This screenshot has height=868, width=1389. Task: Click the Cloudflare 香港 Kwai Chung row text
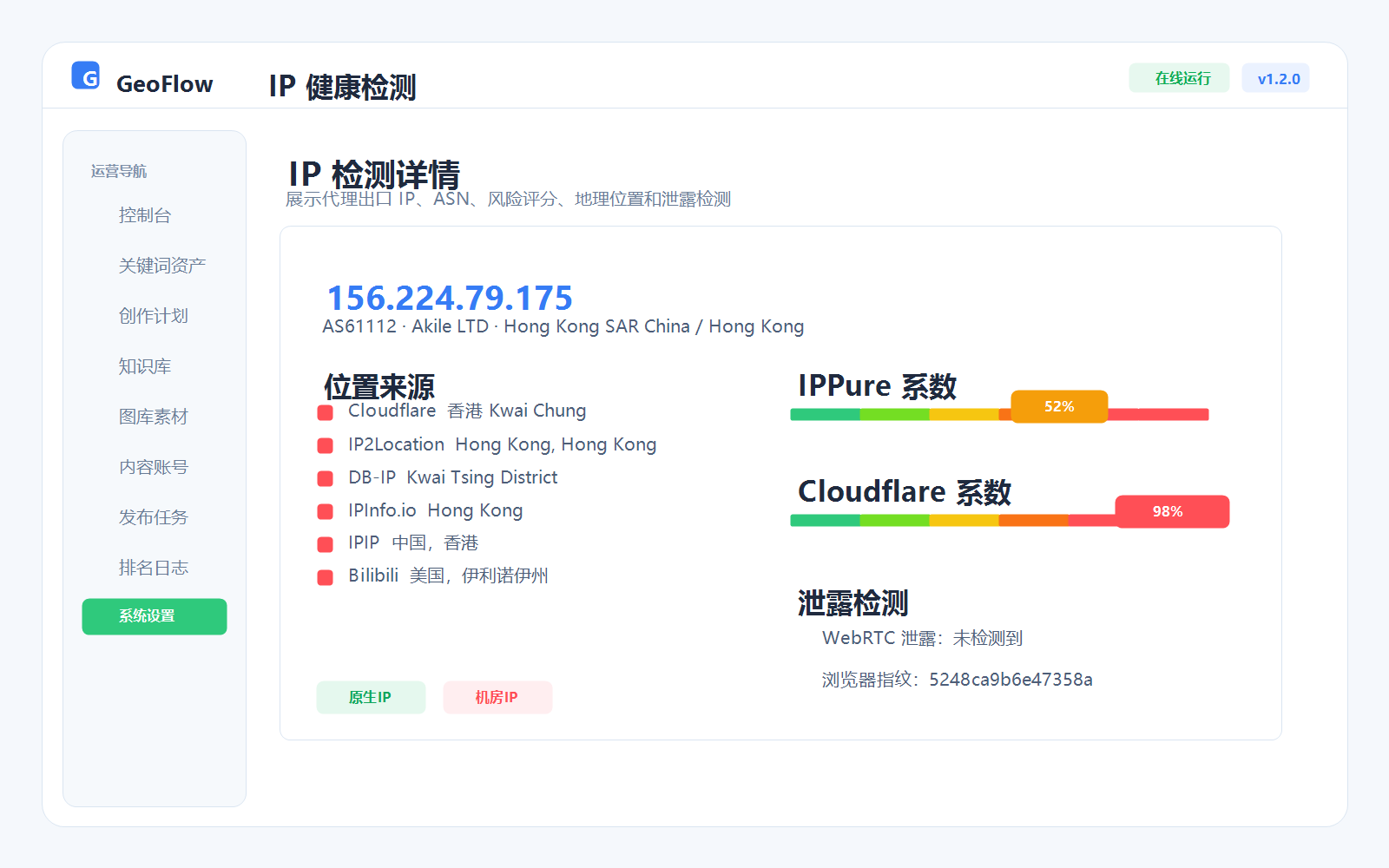point(467,411)
